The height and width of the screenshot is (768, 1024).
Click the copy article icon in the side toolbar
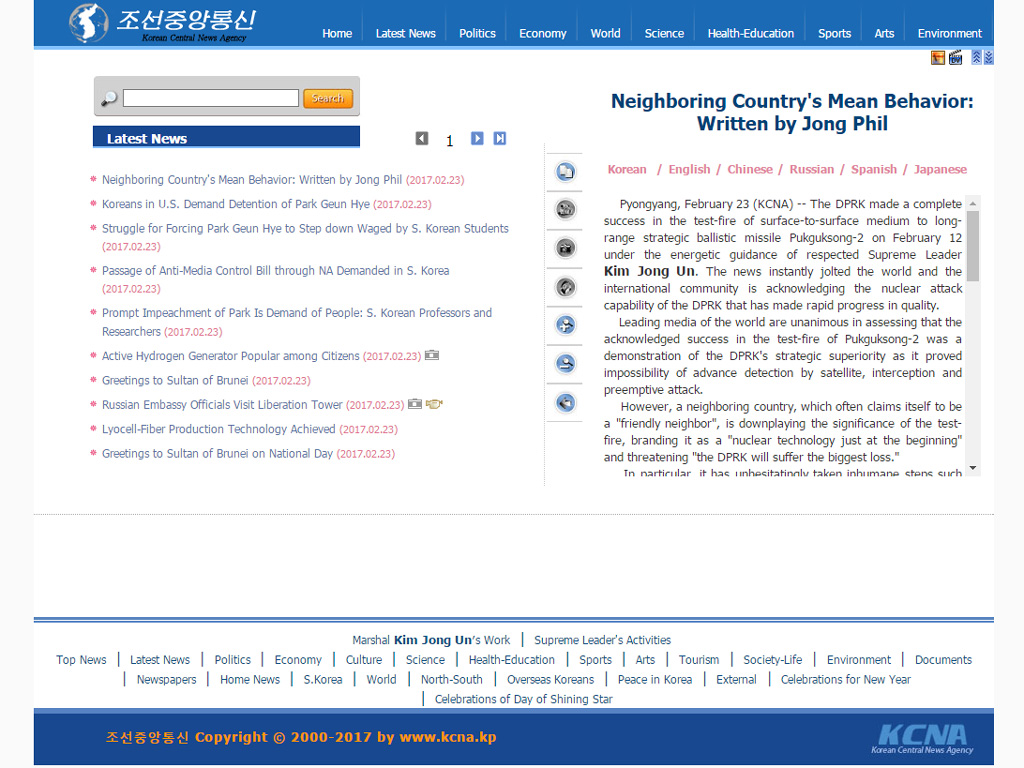pyautogui.click(x=566, y=172)
